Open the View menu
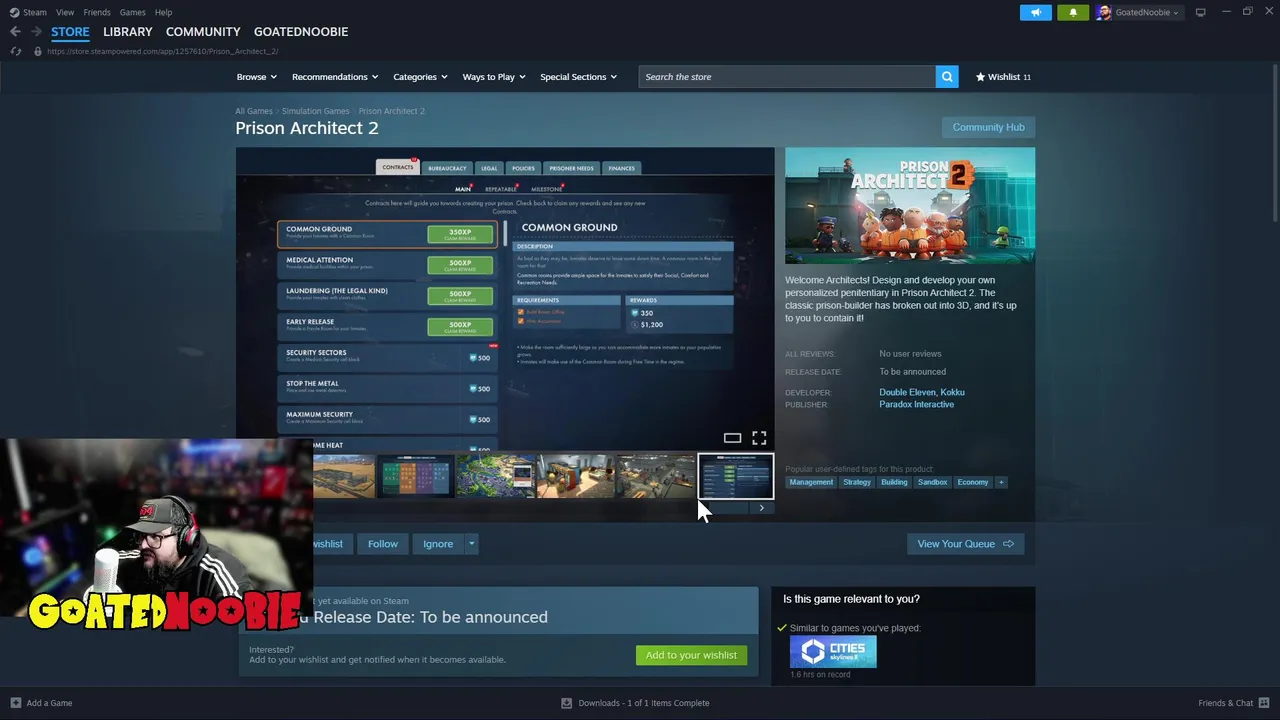The width and height of the screenshot is (1280, 720). (x=65, y=12)
